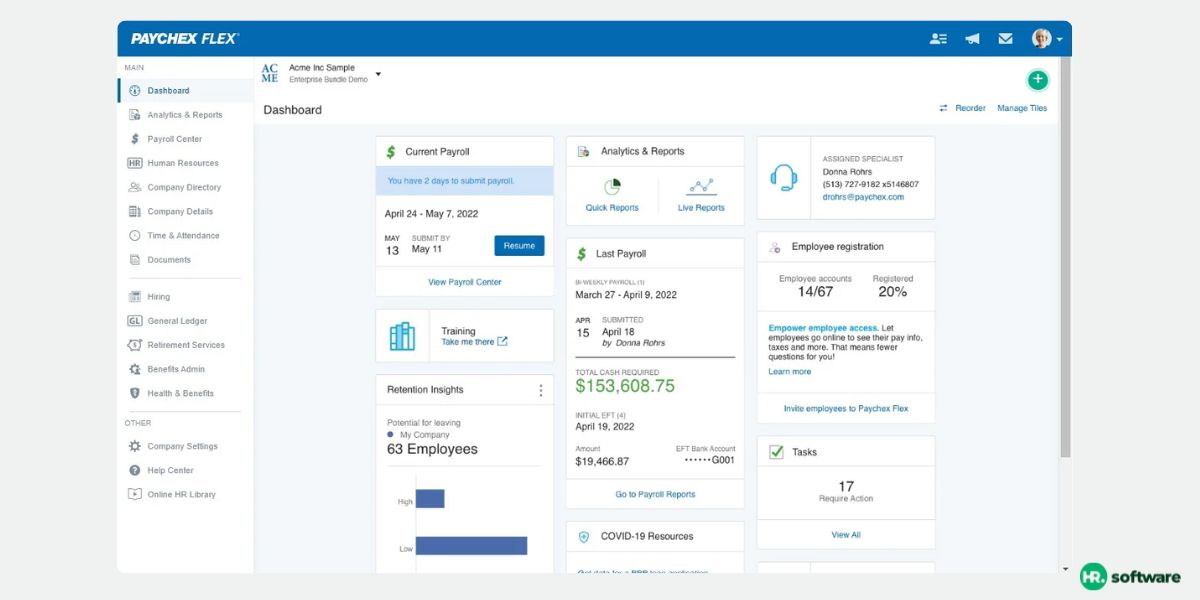Click Invite employees to Paychex Flex
This screenshot has width=1200, height=600.
(x=846, y=408)
